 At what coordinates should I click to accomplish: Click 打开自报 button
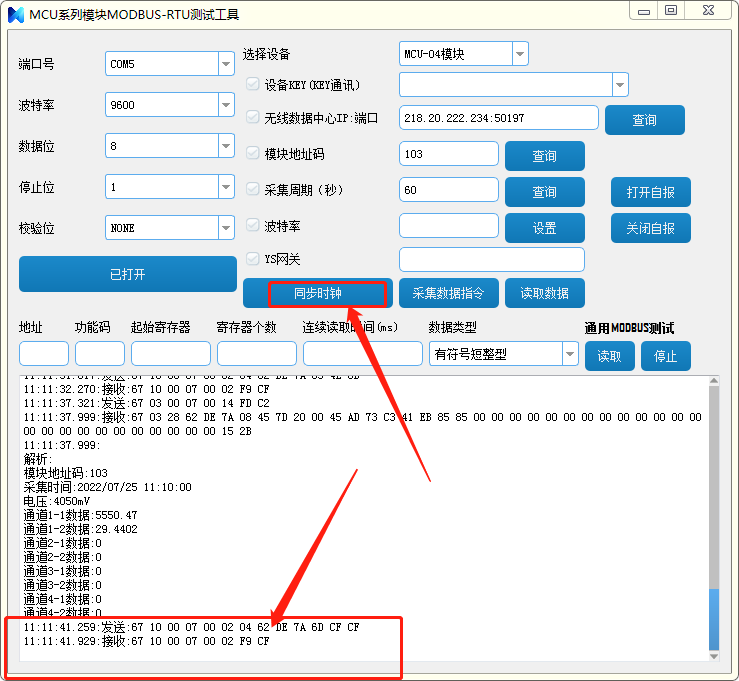(650, 192)
